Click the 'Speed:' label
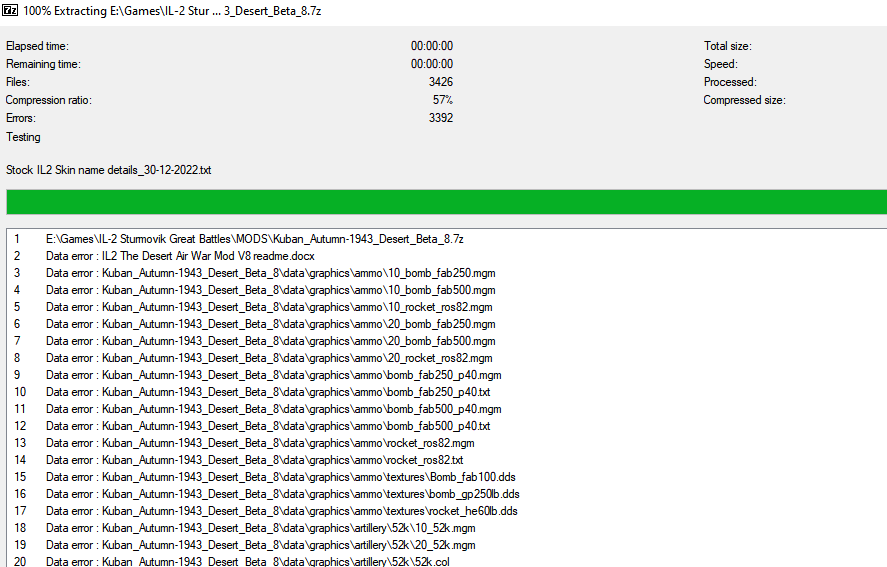 coord(721,64)
